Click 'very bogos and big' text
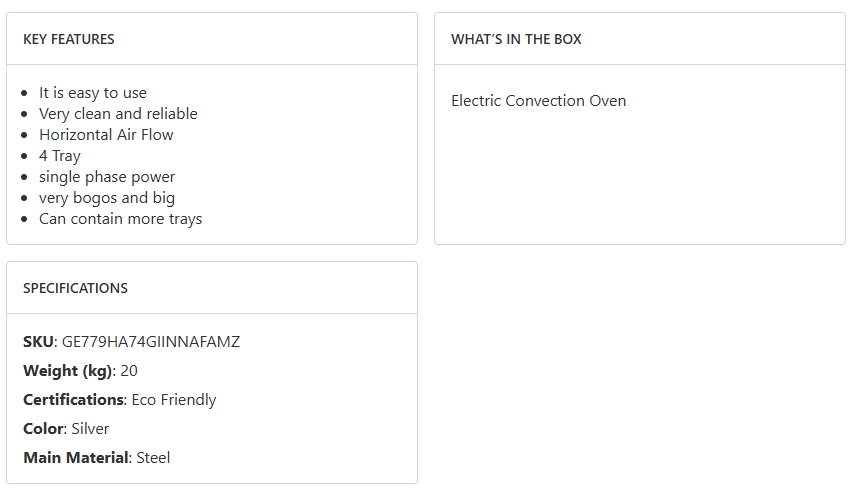 pyautogui.click(x=107, y=198)
